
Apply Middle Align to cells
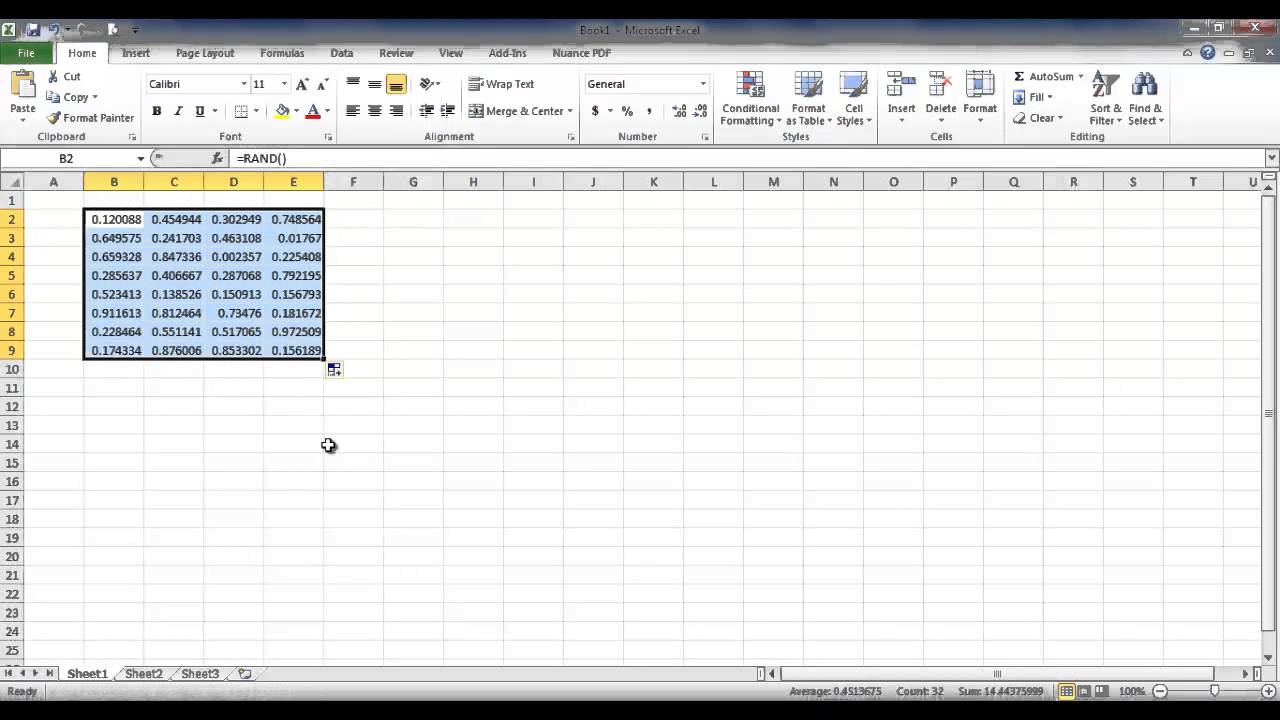pyautogui.click(x=375, y=84)
